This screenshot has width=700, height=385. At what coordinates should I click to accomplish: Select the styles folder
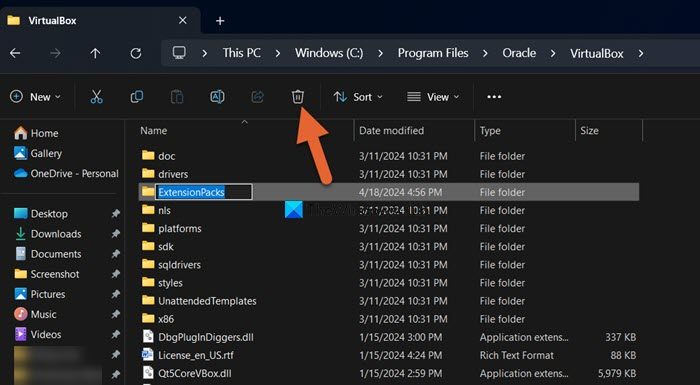(389, 283)
